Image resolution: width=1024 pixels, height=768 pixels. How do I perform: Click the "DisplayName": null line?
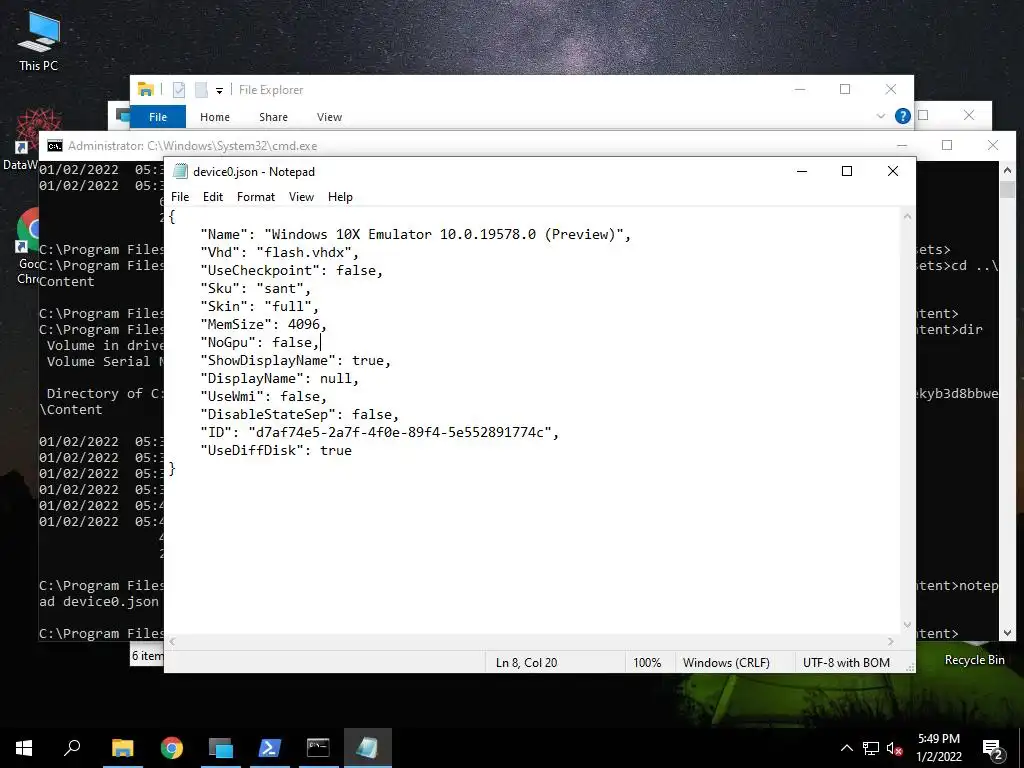[280, 378]
